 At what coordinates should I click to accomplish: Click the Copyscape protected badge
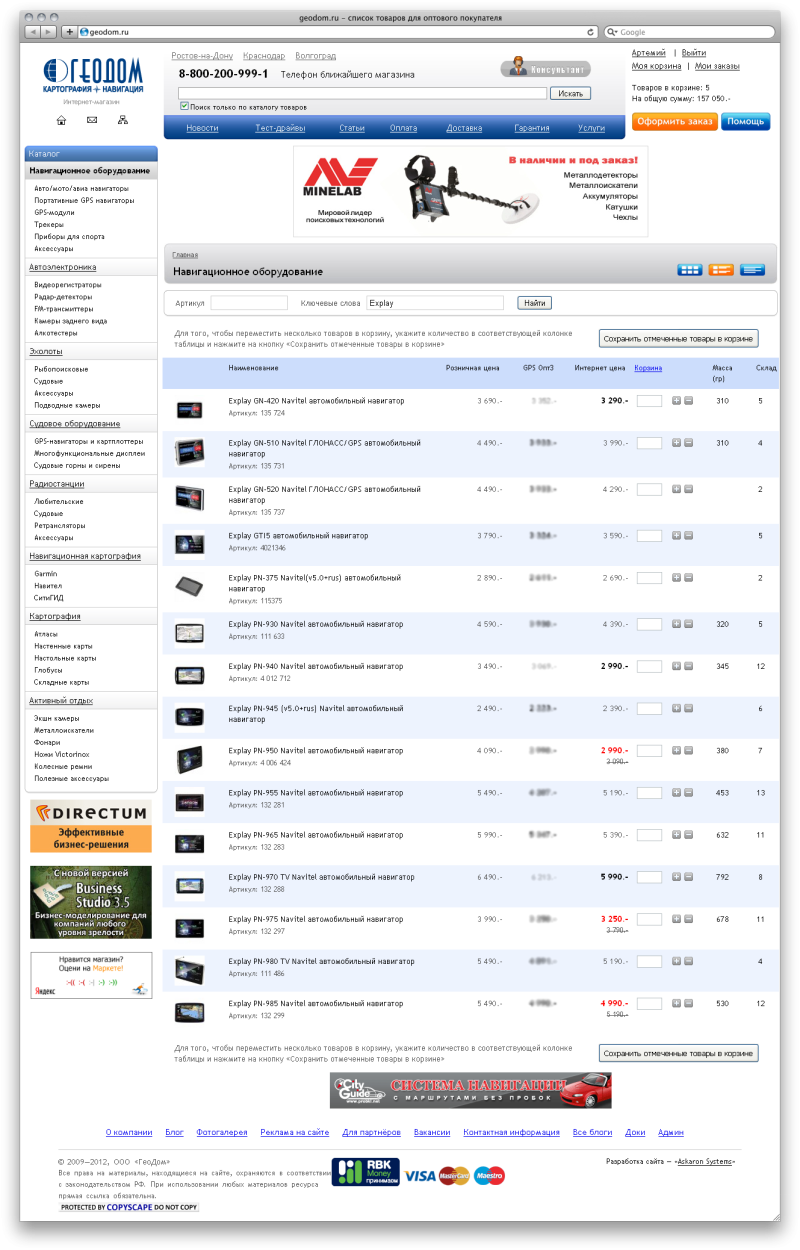(129, 1208)
